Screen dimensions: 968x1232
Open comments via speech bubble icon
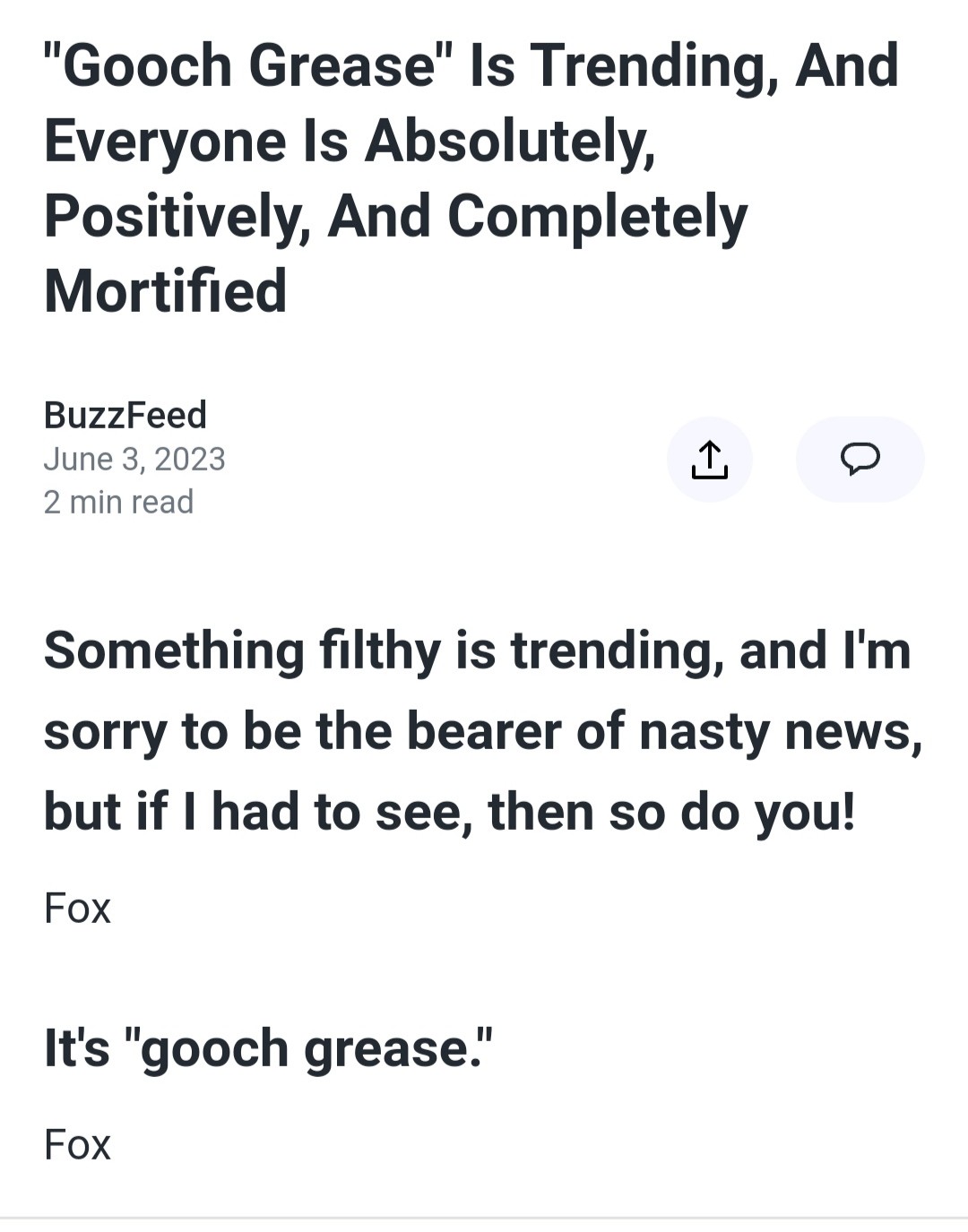[860, 460]
